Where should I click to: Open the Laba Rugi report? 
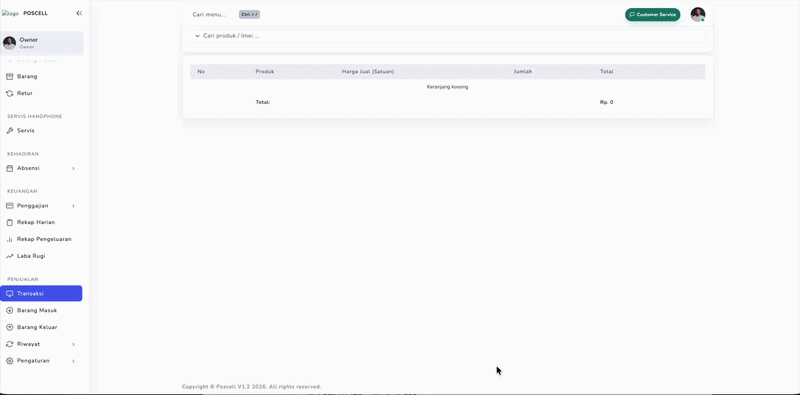pyautogui.click(x=41, y=256)
